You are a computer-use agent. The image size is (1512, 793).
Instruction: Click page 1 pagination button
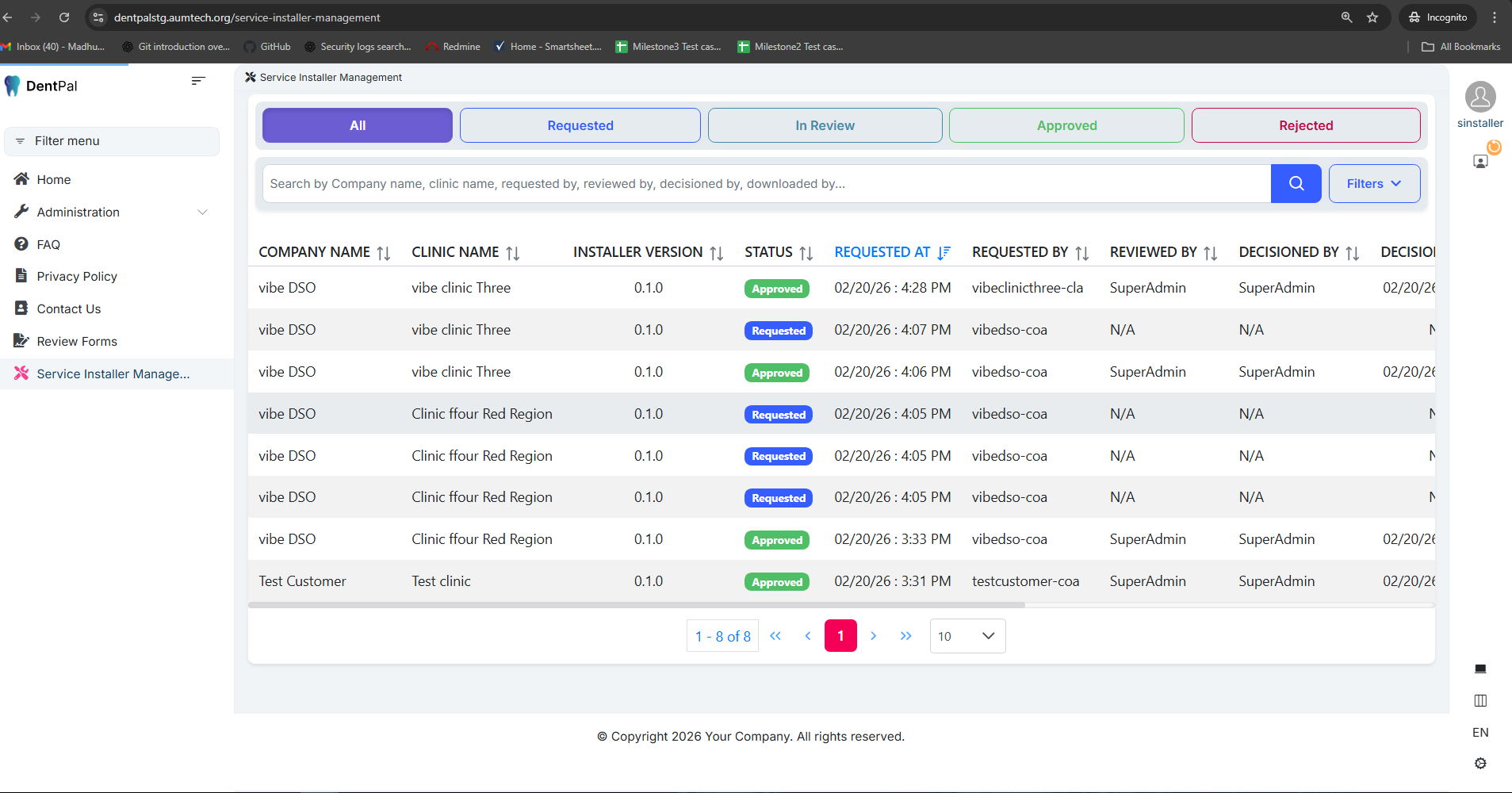click(840, 636)
